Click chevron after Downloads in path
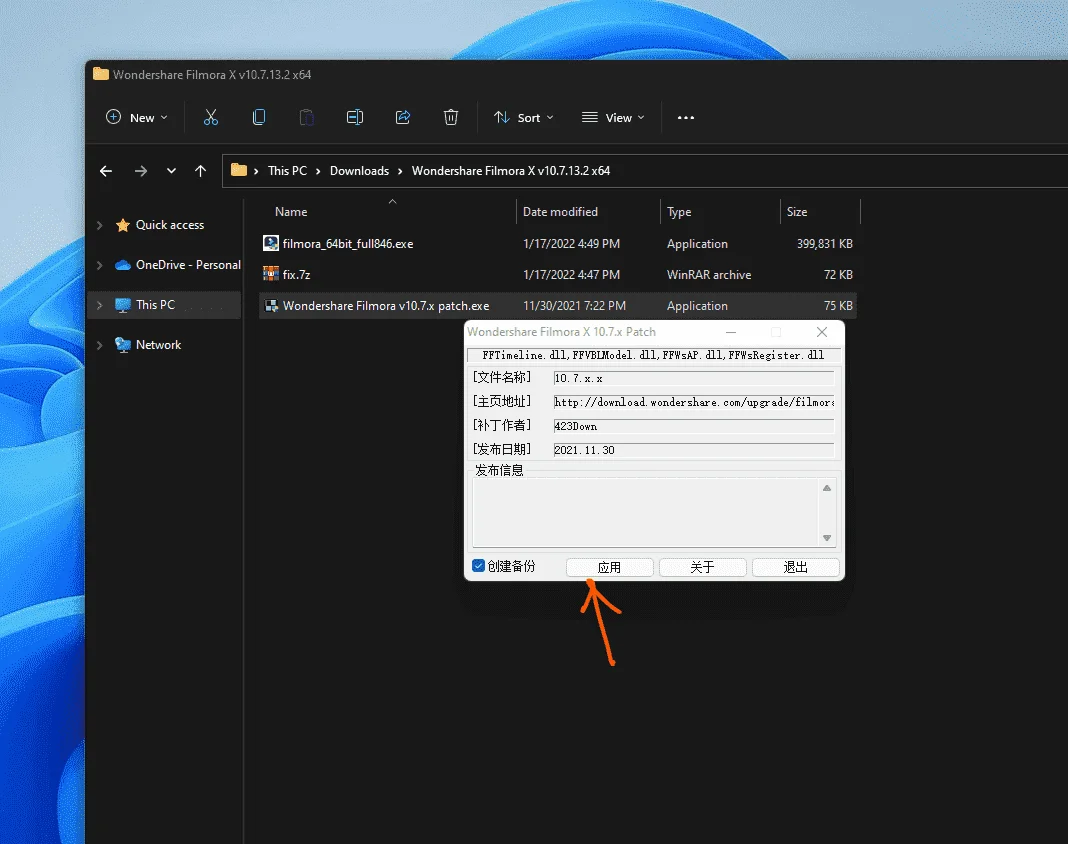Image resolution: width=1068 pixels, height=844 pixels. click(400, 171)
